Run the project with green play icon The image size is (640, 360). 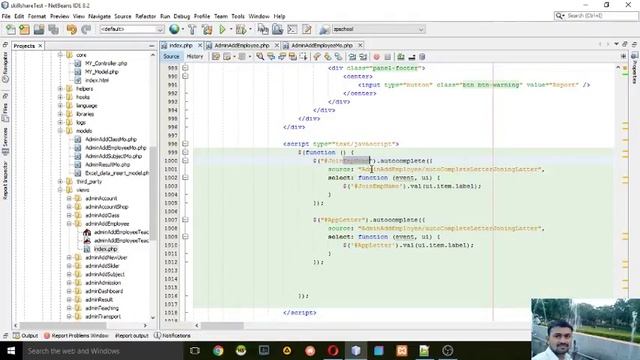pos(222,29)
